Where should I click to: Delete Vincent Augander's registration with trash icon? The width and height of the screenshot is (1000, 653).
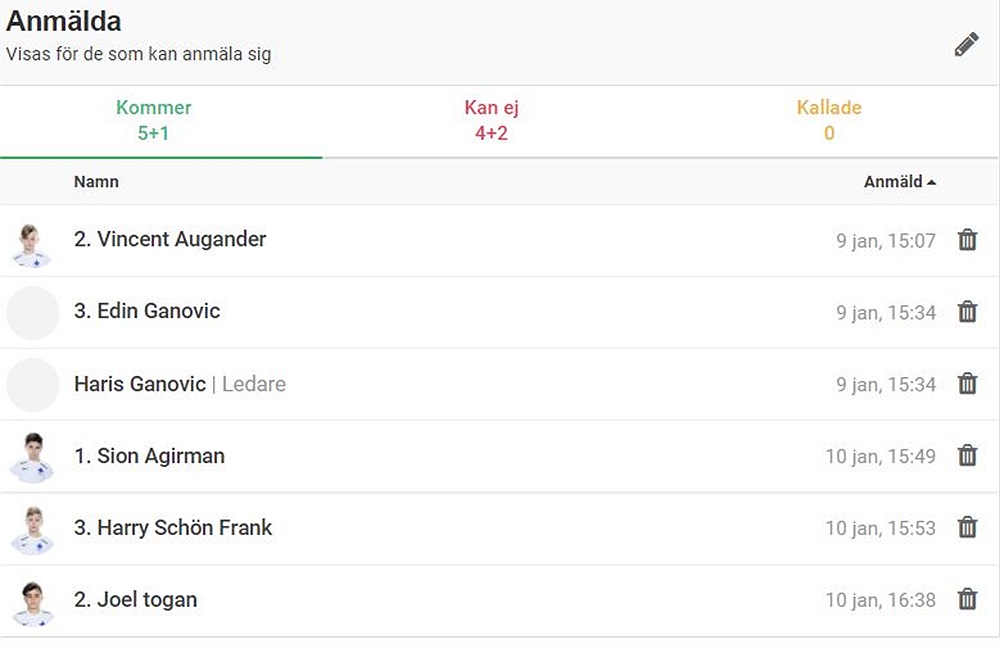(x=967, y=240)
